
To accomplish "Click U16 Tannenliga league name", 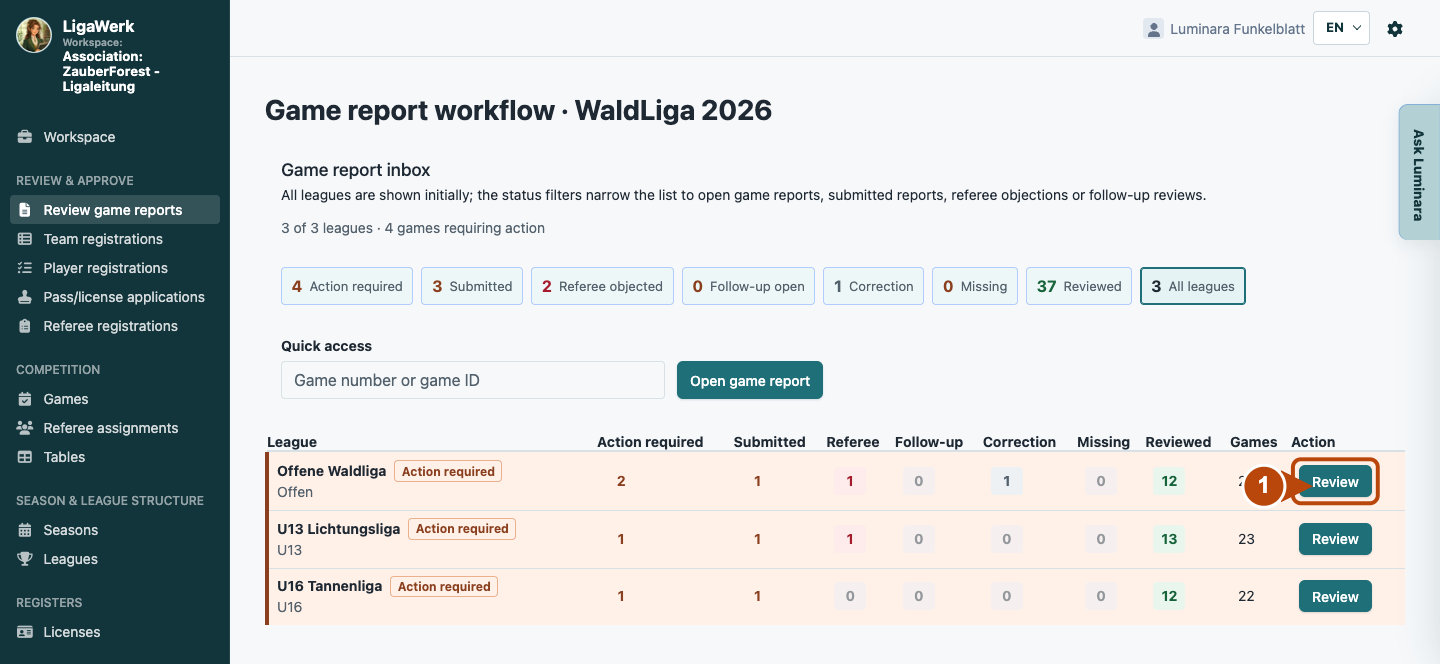I will point(329,586).
